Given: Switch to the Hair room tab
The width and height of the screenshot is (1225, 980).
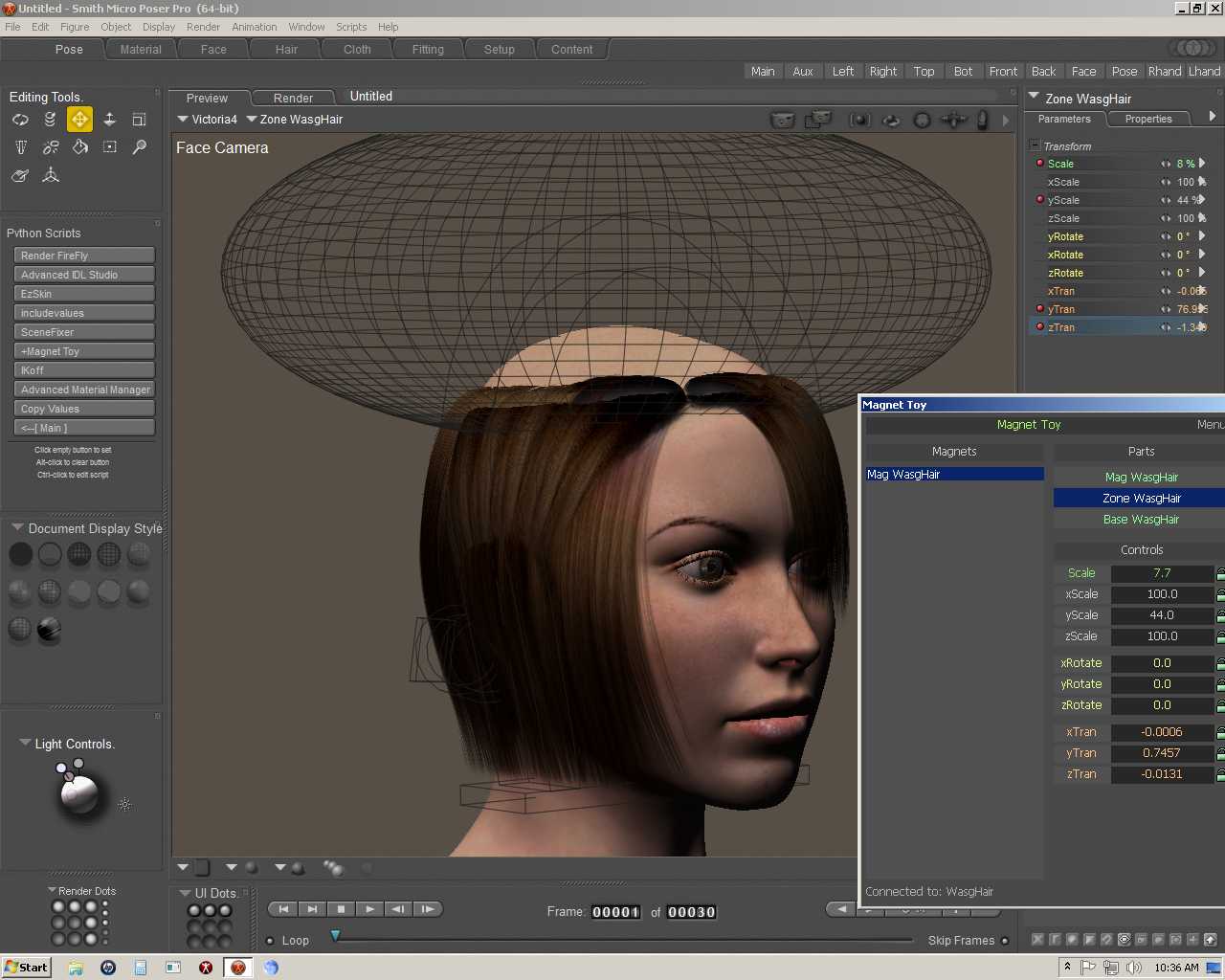Looking at the screenshot, I should pos(286,50).
